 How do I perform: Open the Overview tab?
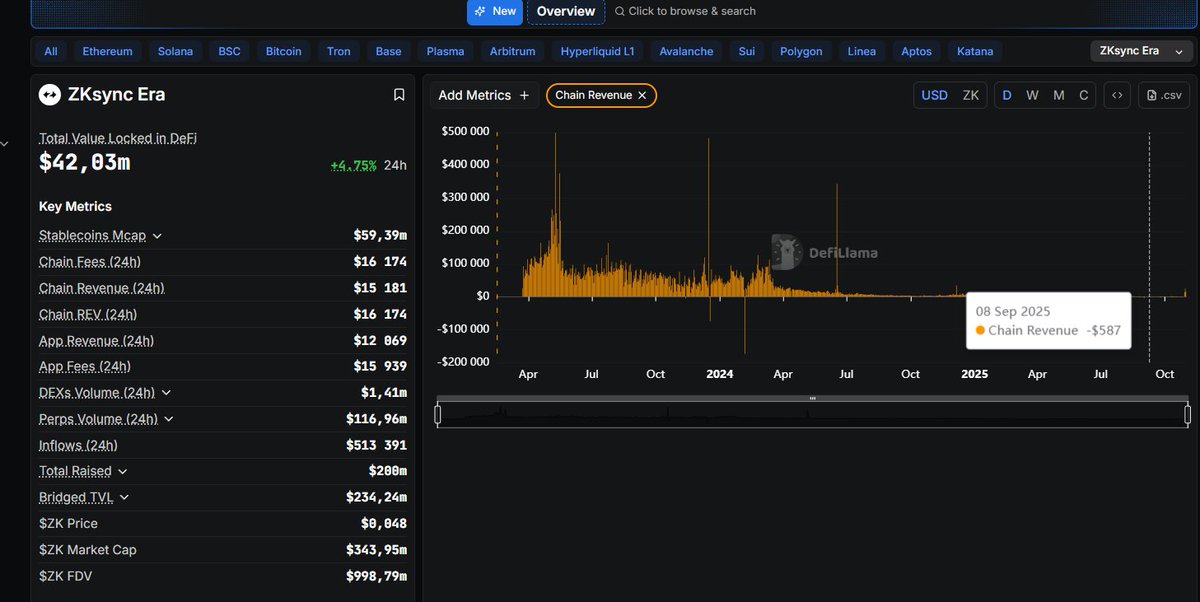click(x=566, y=11)
